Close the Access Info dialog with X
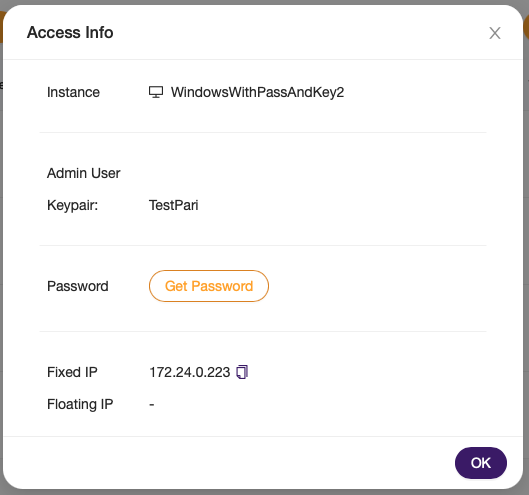Image resolution: width=529 pixels, height=495 pixels. [495, 33]
